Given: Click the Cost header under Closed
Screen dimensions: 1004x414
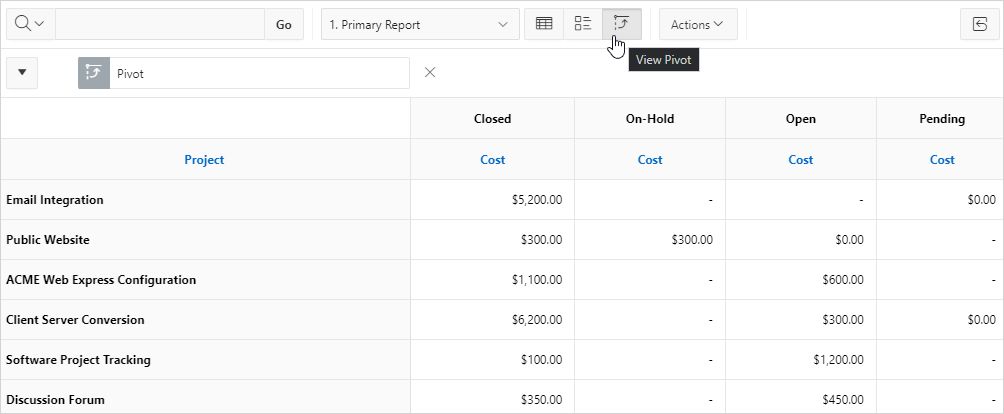Looking at the screenshot, I should coord(492,160).
